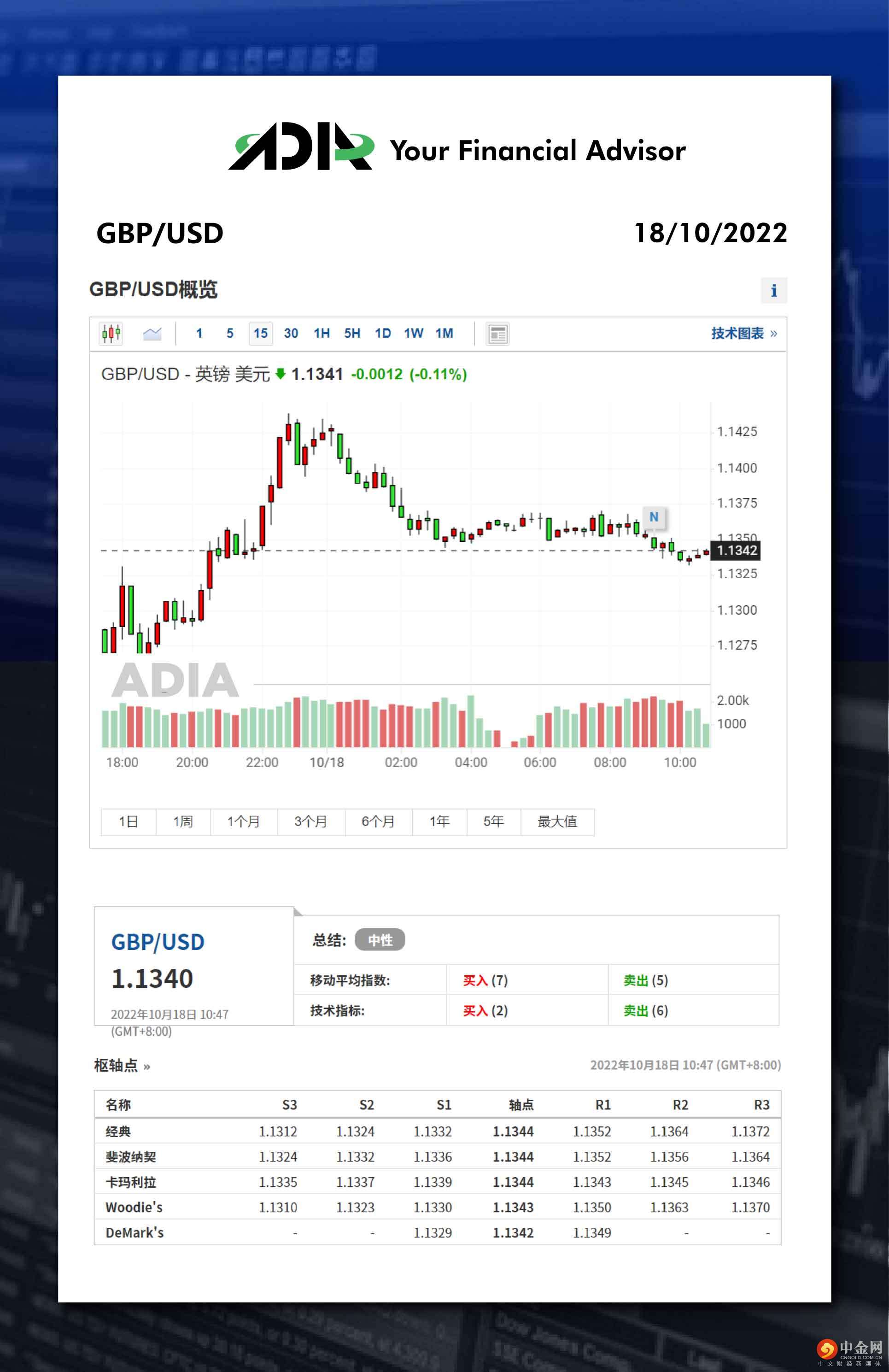Choose the 最大值 time range
Image resolution: width=889 pixels, height=1372 pixels.
pyautogui.click(x=557, y=821)
